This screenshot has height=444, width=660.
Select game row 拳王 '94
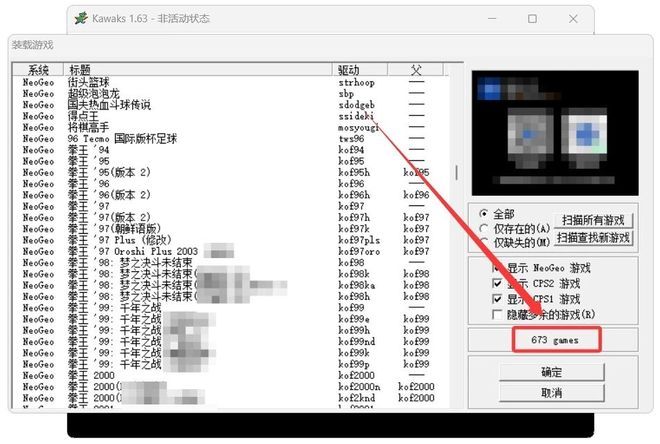[230, 150]
